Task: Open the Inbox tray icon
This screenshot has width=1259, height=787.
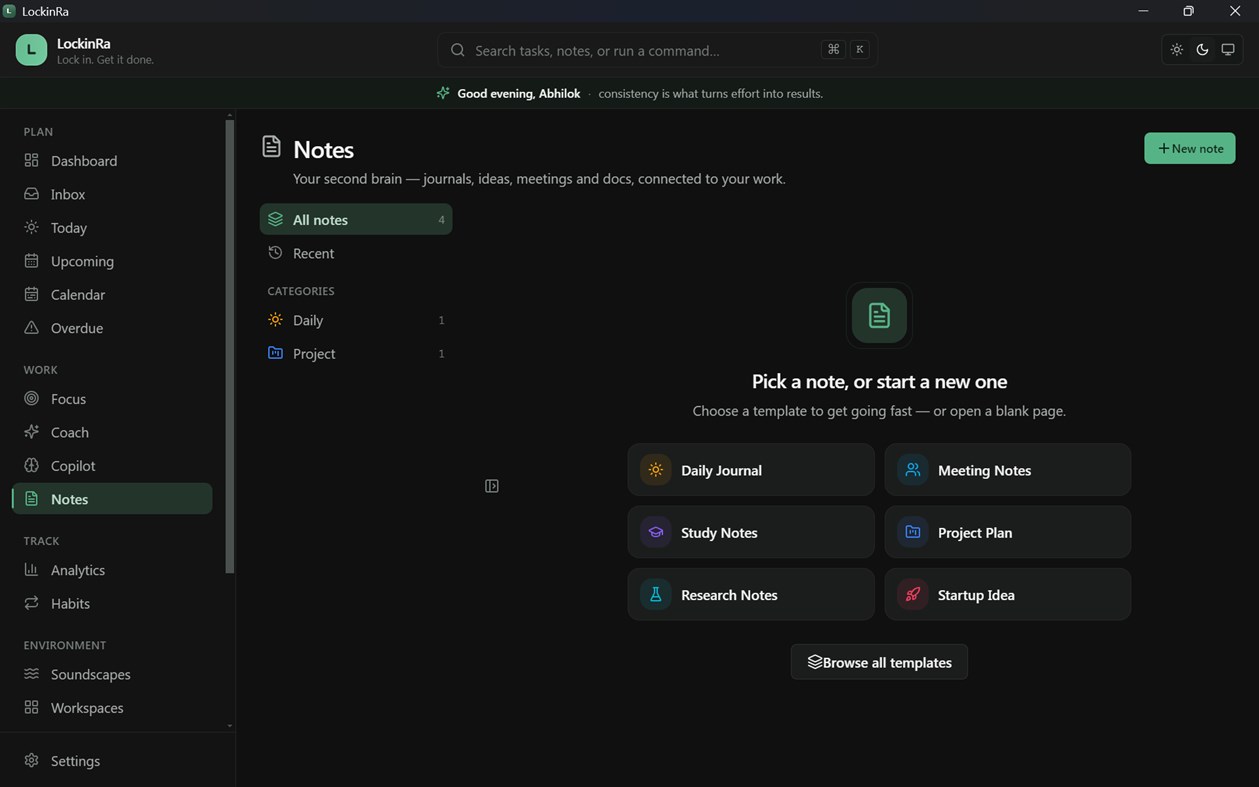Action: (x=32, y=194)
